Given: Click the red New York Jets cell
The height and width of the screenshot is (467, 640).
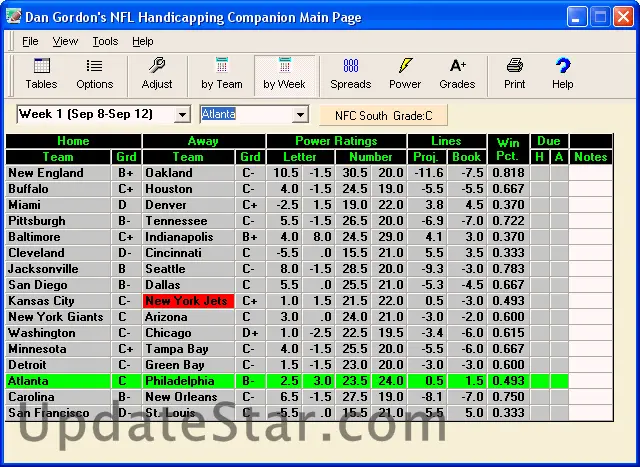Looking at the screenshot, I should (x=188, y=301).
